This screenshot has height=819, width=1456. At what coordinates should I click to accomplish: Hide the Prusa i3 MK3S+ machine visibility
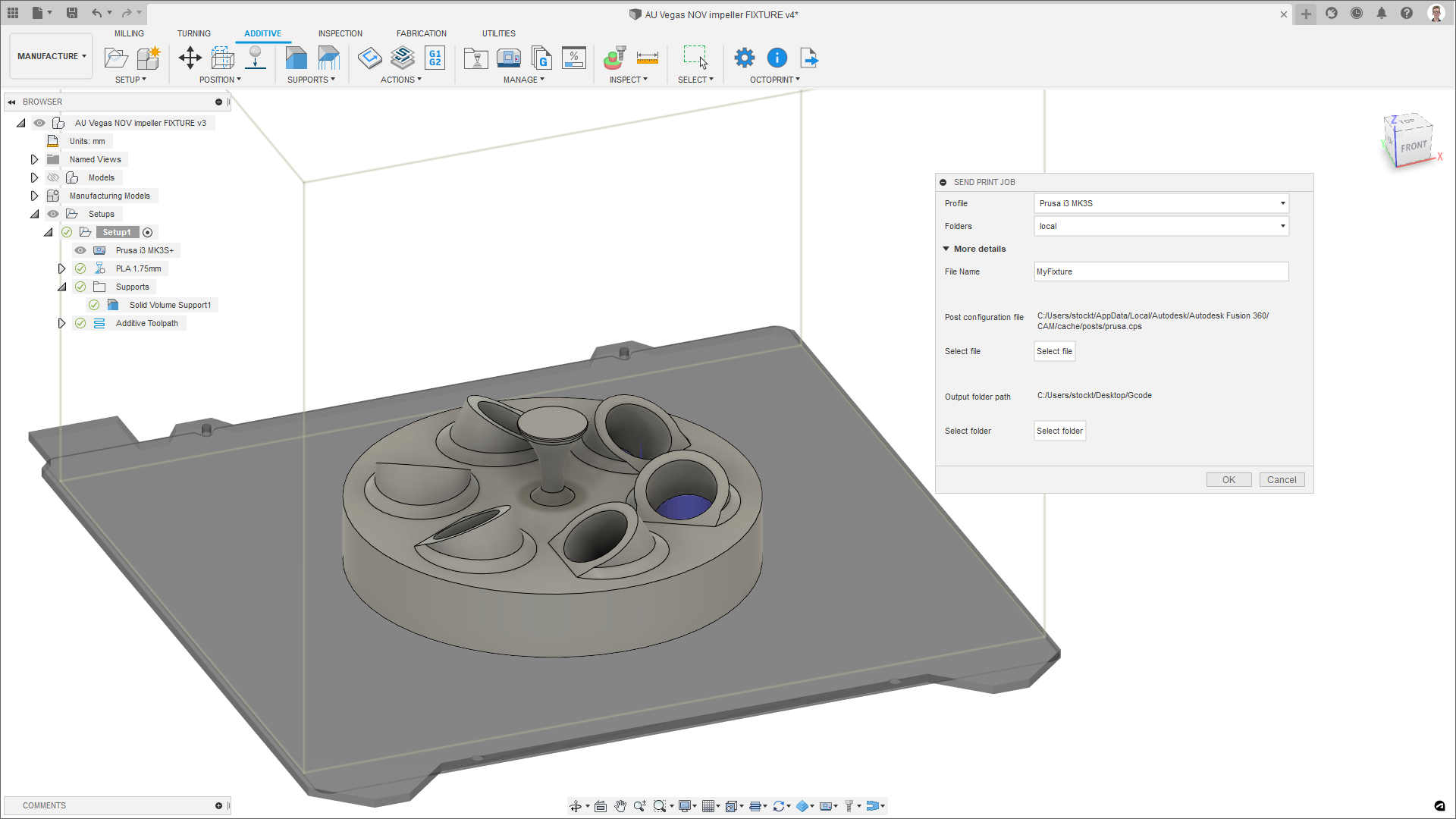80,250
